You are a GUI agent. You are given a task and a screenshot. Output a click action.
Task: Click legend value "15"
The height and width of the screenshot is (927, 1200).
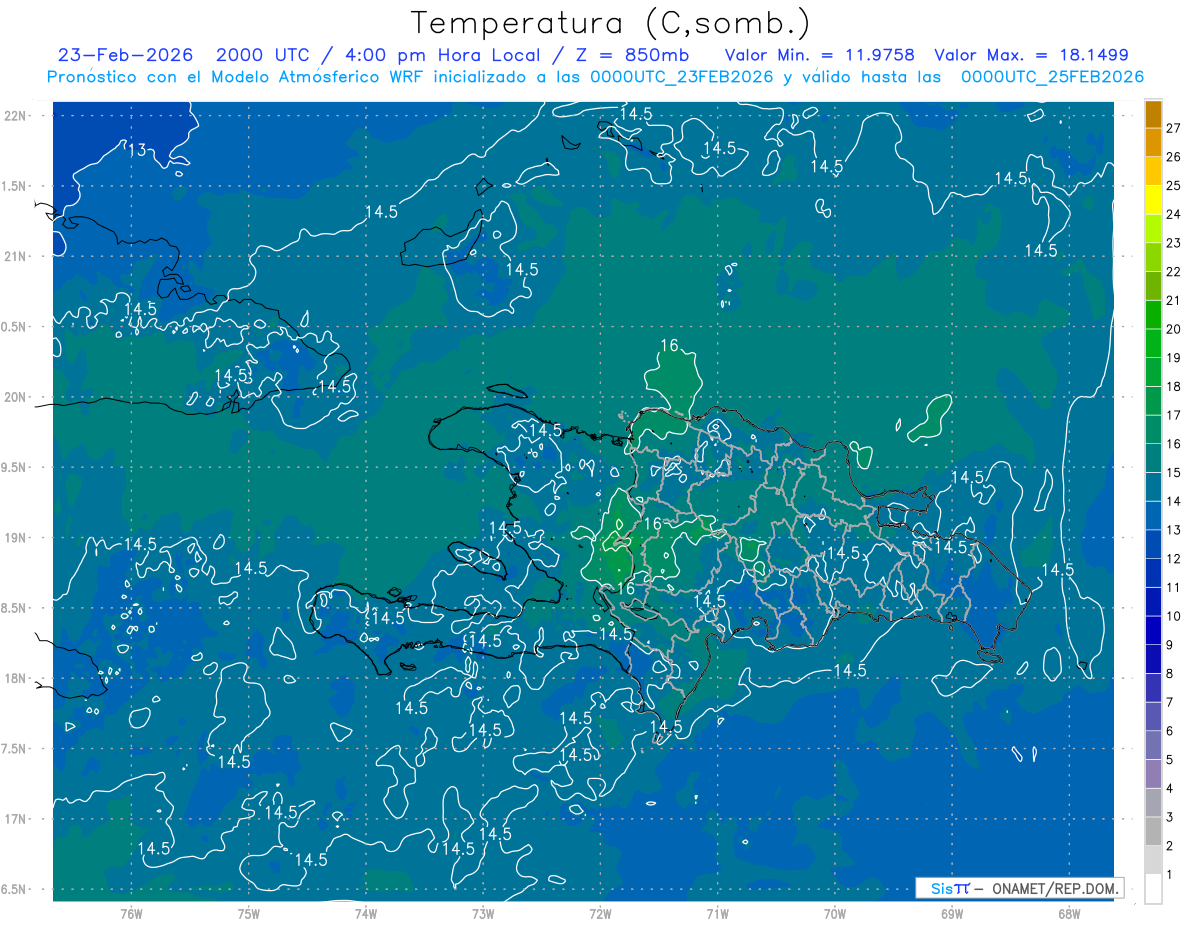(1174, 473)
